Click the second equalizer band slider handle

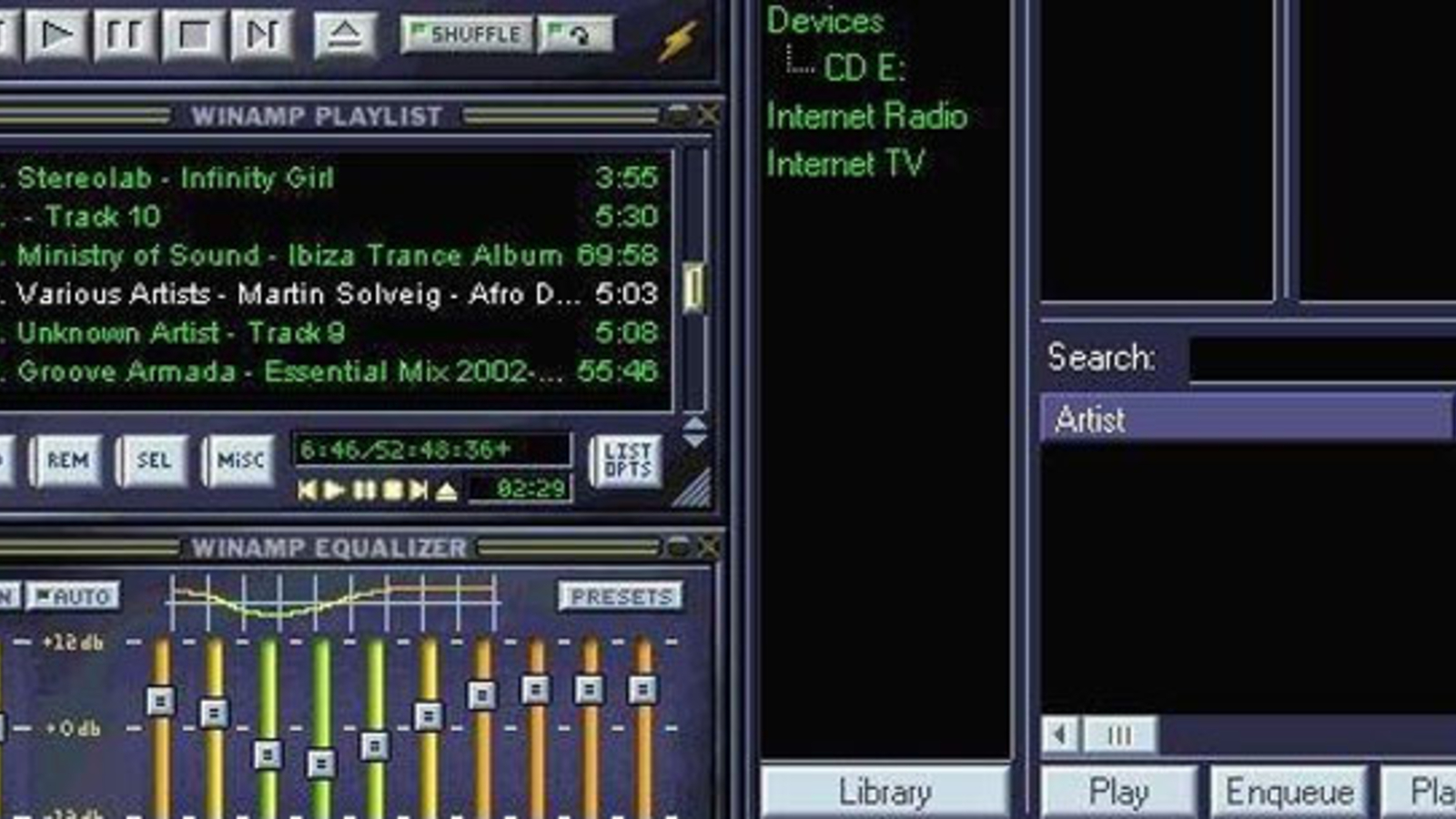(214, 713)
